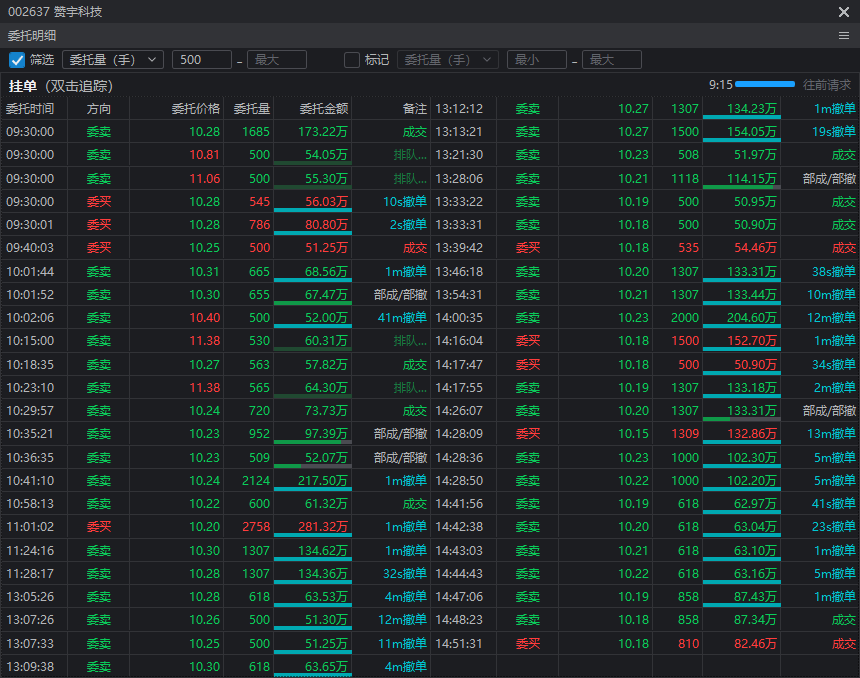860x678 pixels.
Task: Select the 挂单 tab heading
Action: (x=23, y=86)
